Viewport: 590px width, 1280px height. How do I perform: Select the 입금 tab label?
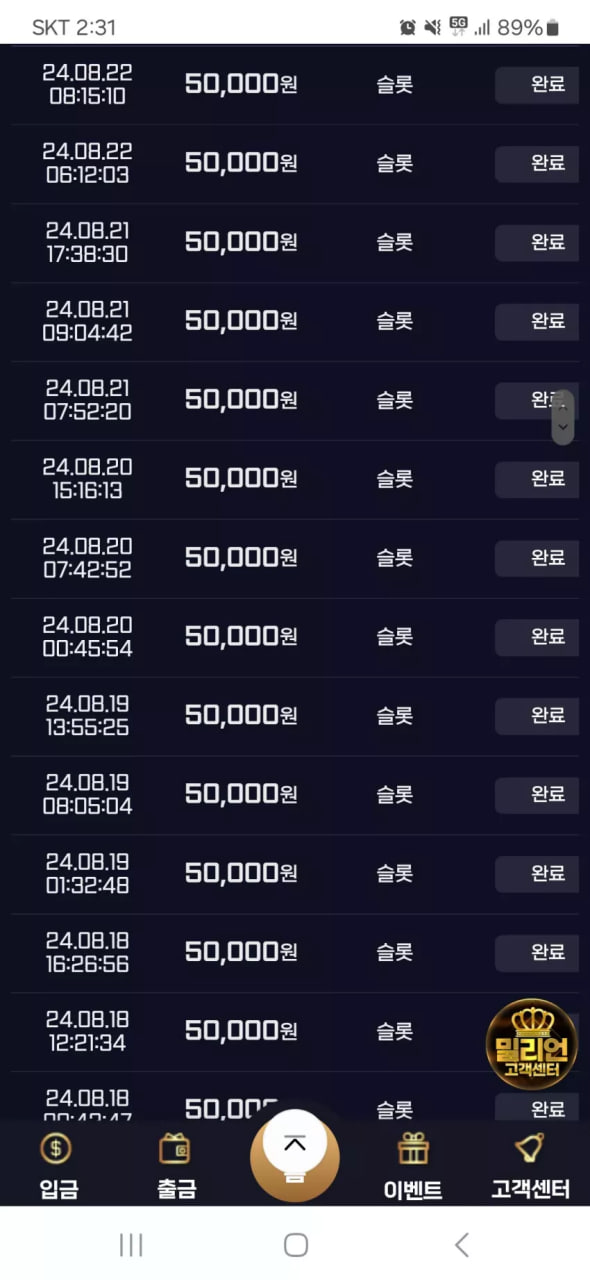point(59,1189)
